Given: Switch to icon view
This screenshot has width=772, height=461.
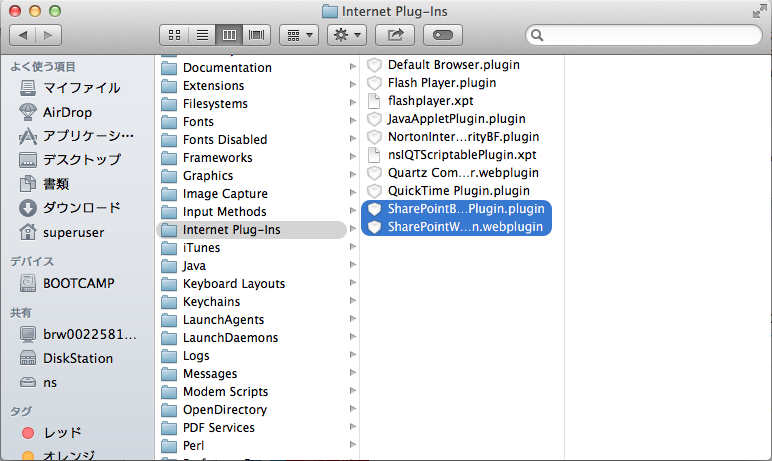Looking at the screenshot, I should click(x=174, y=35).
